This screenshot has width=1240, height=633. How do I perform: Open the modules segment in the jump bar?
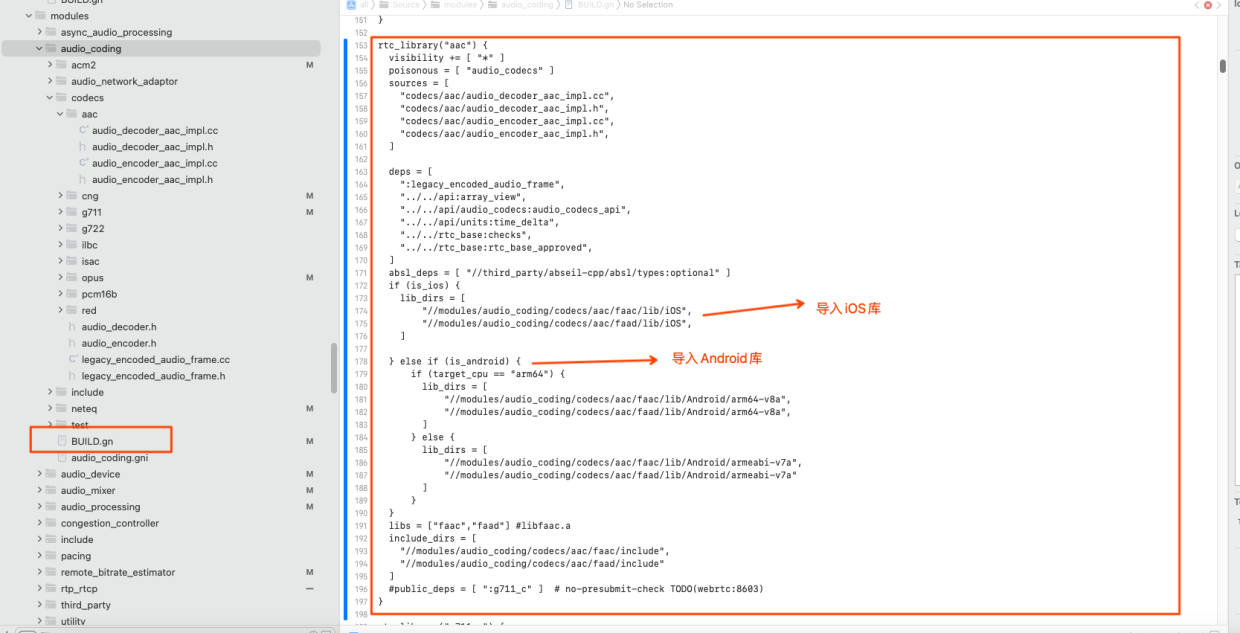[463, 6]
